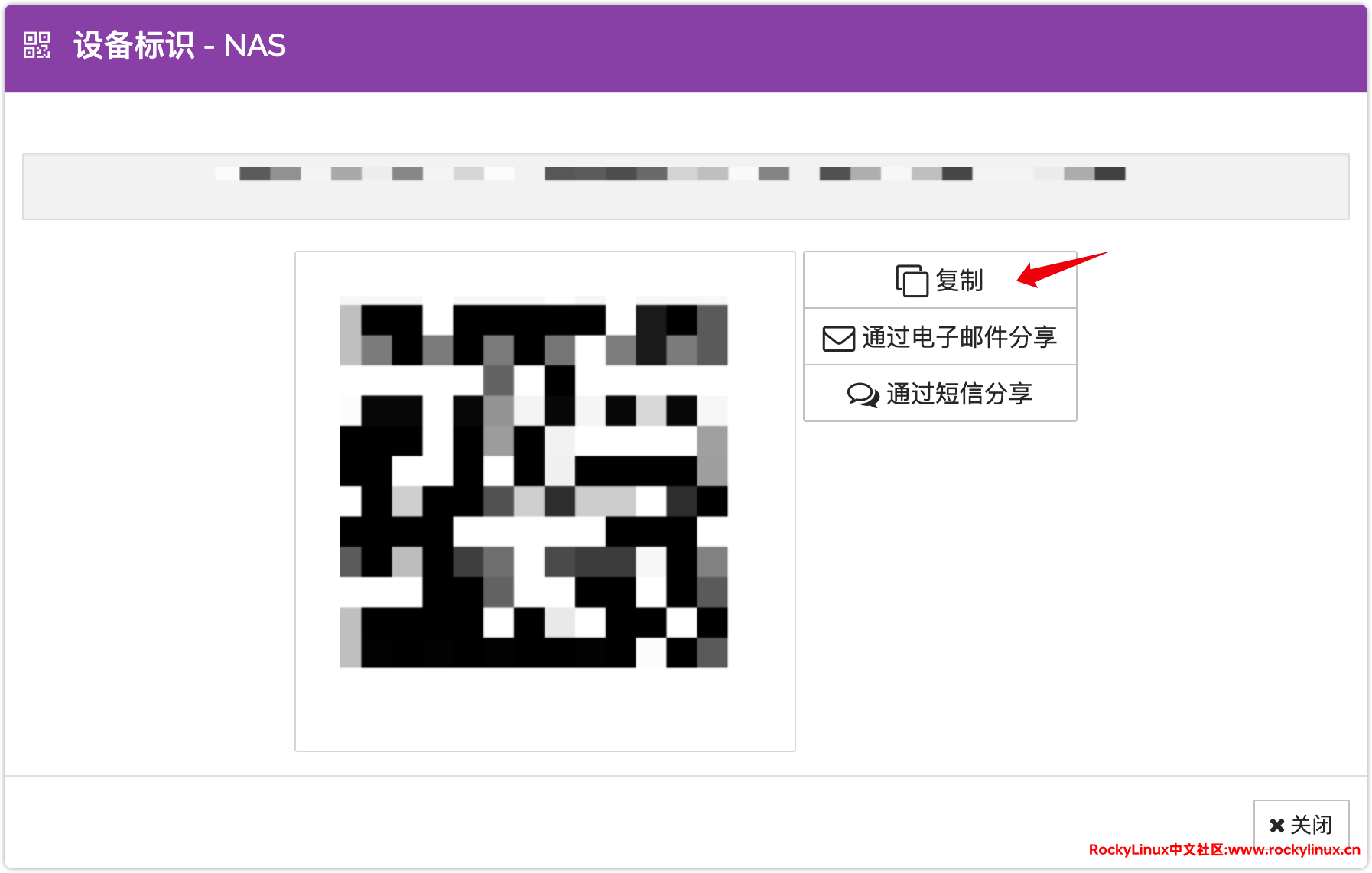1372x873 pixels.
Task: Click the blurred device ID text
Action: (x=669, y=174)
